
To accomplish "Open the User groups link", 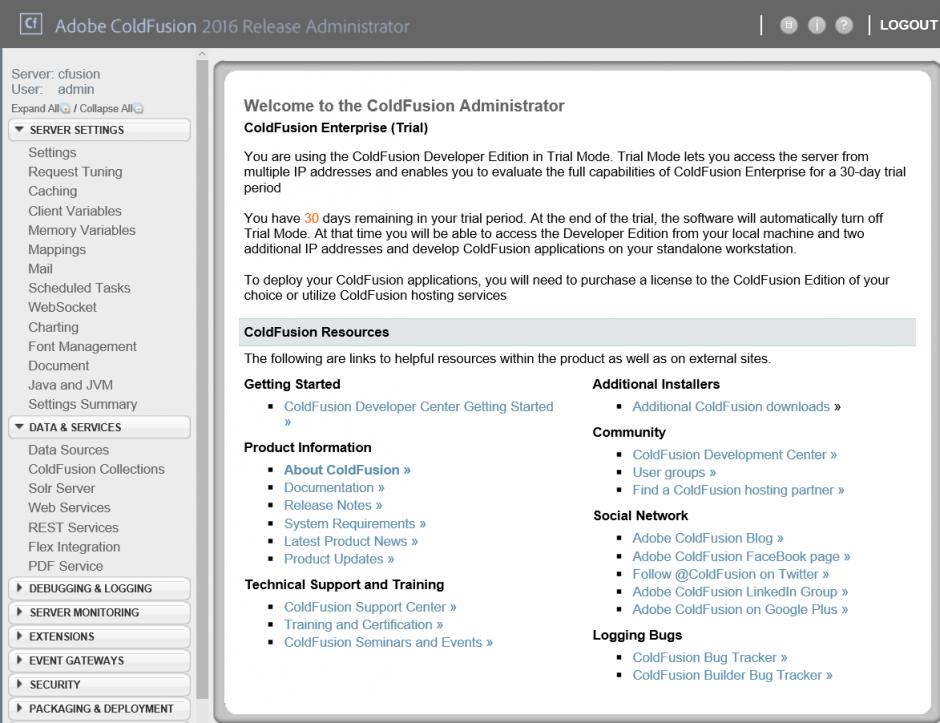I will (674, 473).
